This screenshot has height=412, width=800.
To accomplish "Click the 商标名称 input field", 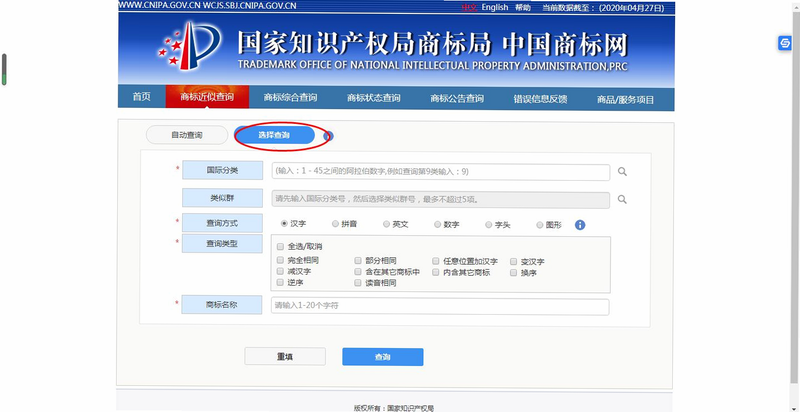I will (440, 306).
